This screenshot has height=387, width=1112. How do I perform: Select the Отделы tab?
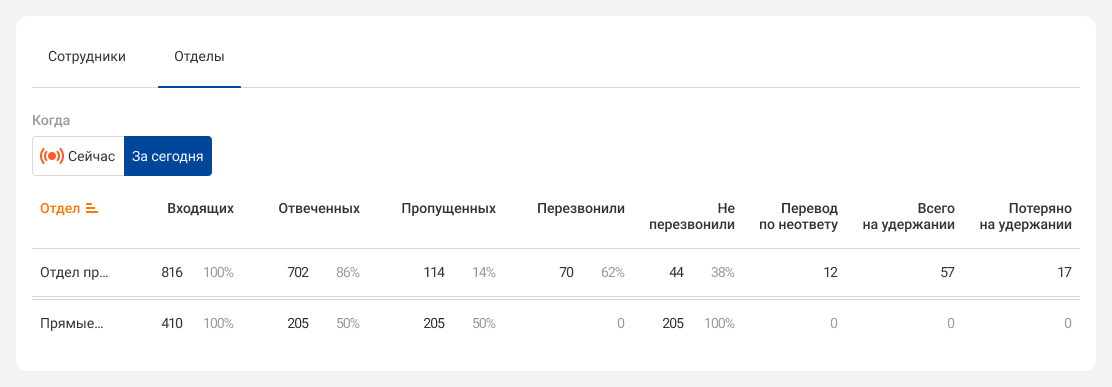pyautogui.click(x=199, y=57)
